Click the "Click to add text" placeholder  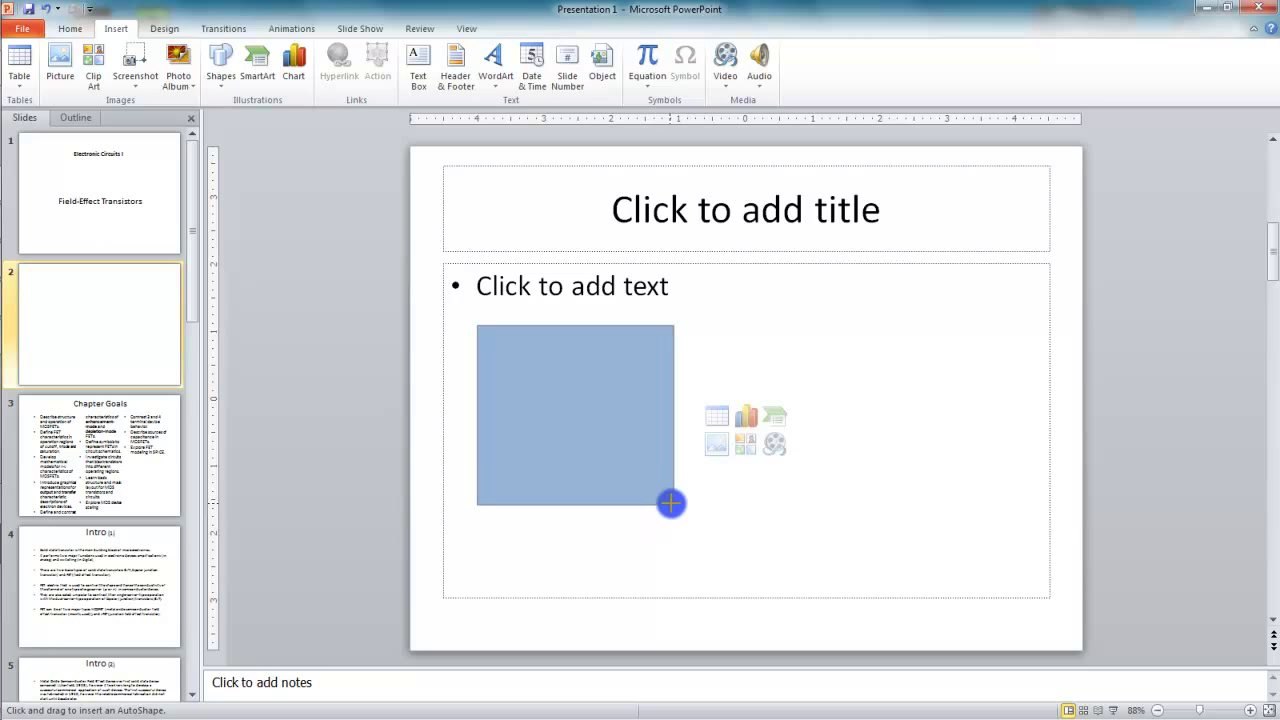tap(572, 286)
